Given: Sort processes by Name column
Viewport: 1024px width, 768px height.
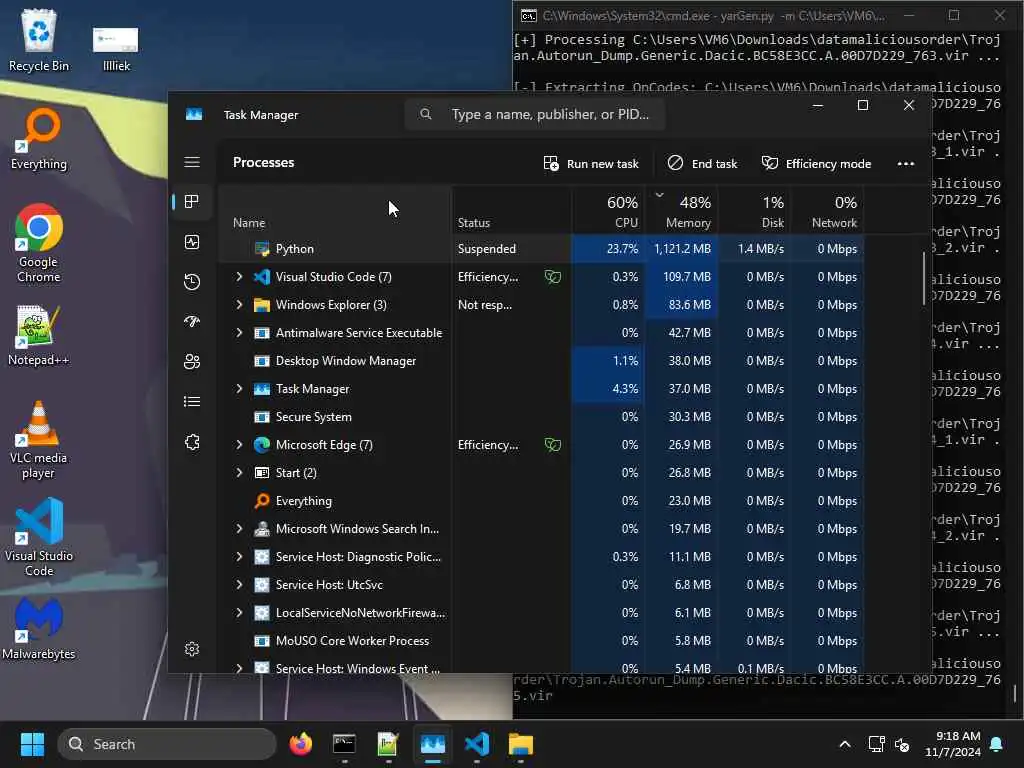Looking at the screenshot, I should coord(334,210).
